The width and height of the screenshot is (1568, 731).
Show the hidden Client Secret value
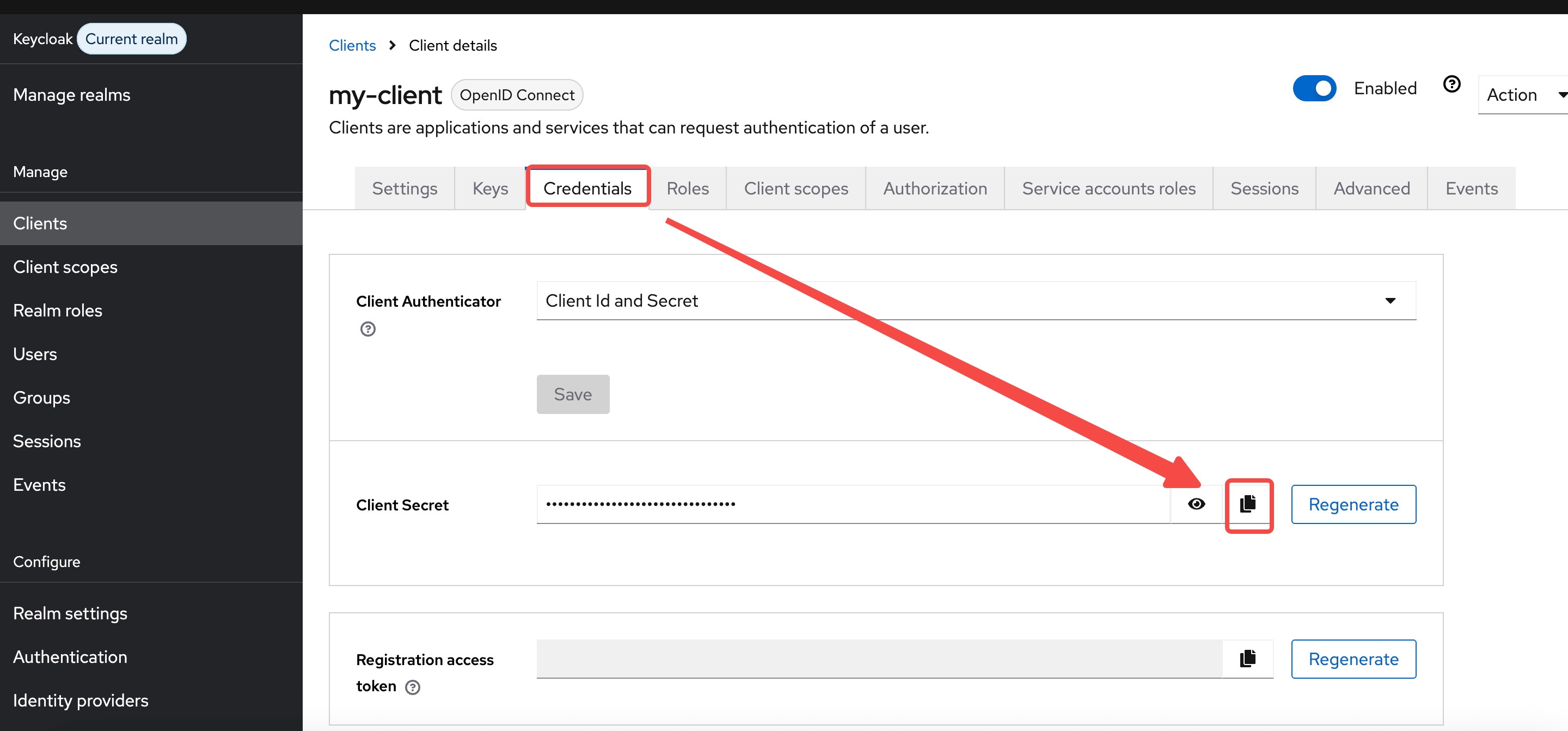[1196, 504]
